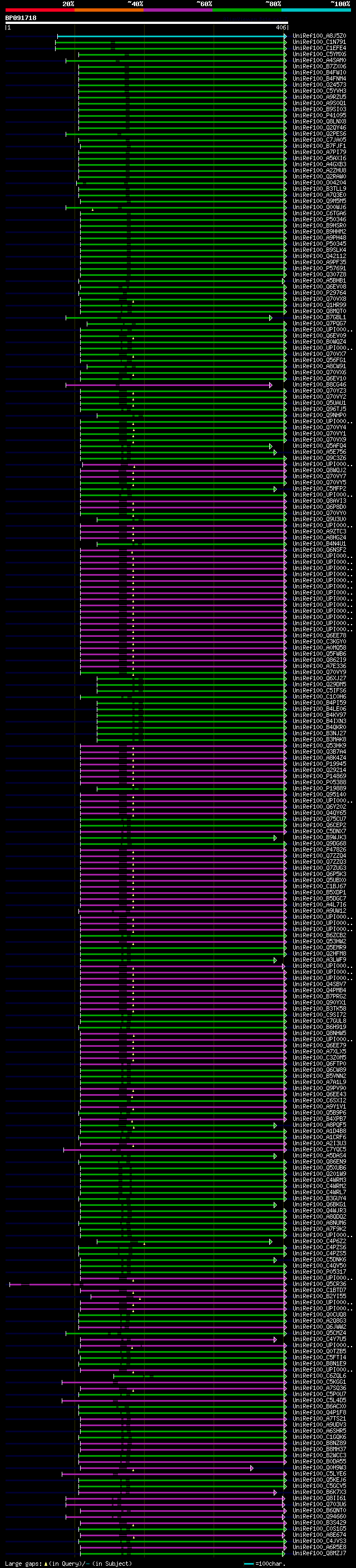
Task: Pick hit UniRef100_A9ZTC3
Action: tap(319, 532)
